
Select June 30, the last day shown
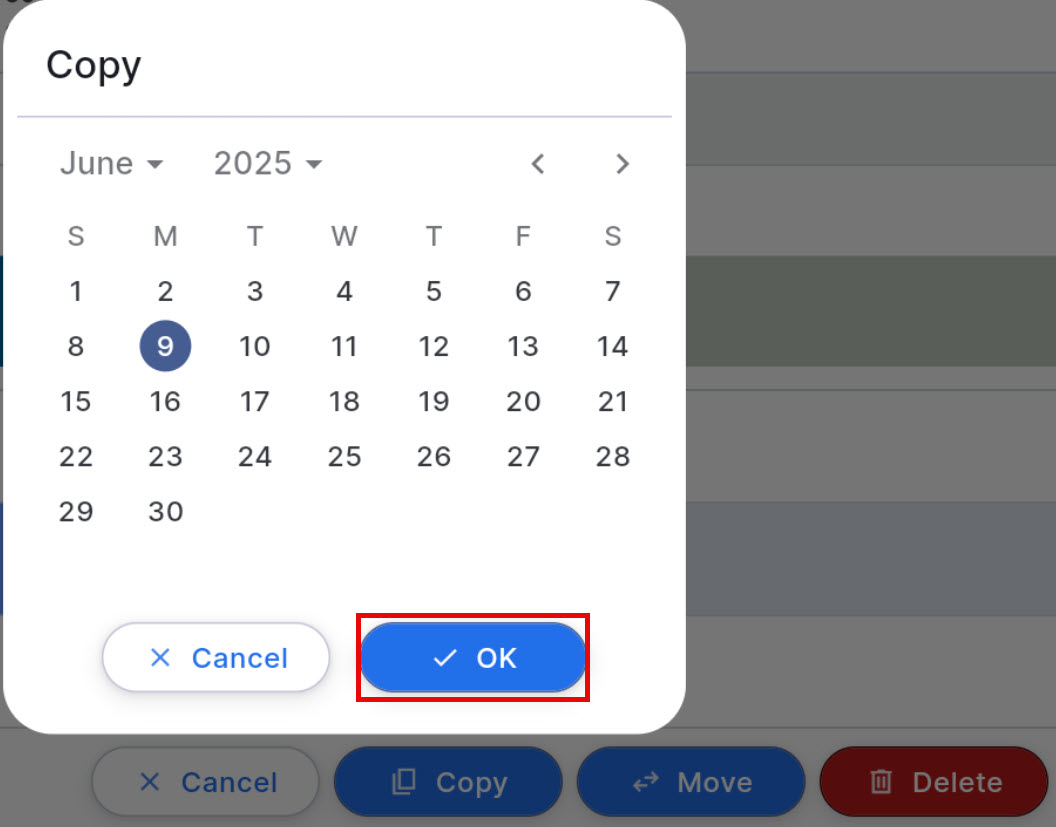(x=165, y=511)
